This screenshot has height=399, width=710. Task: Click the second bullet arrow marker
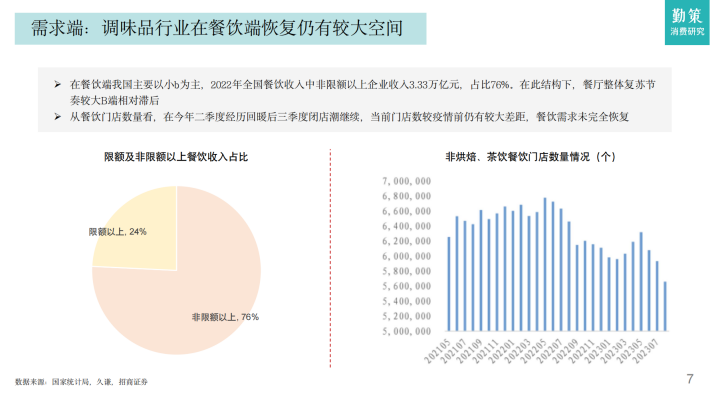pyautogui.click(x=58, y=117)
